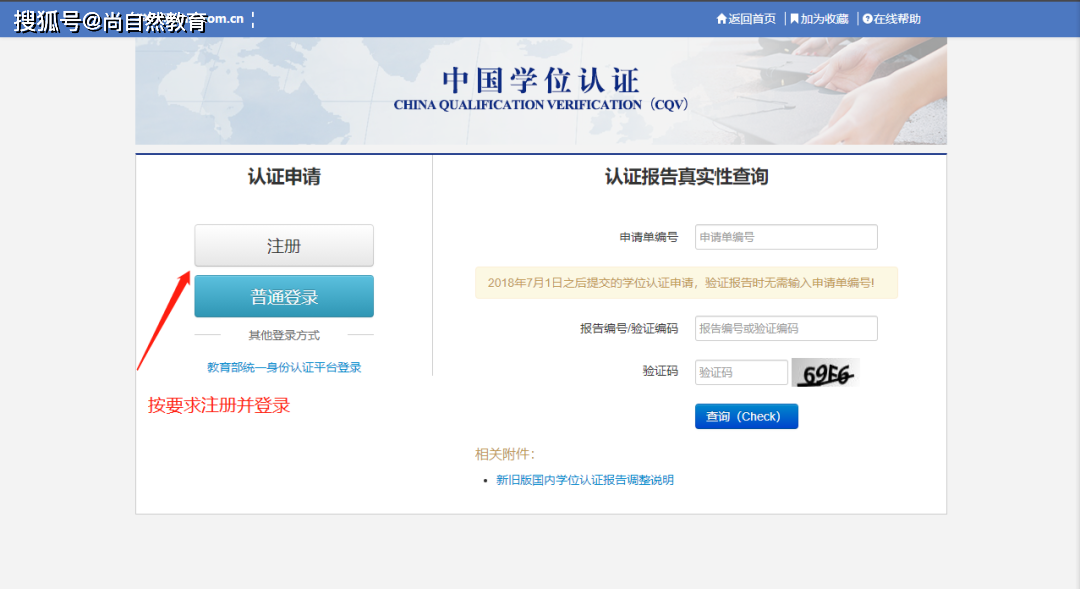Click the 验证码 input field

click(741, 371)
